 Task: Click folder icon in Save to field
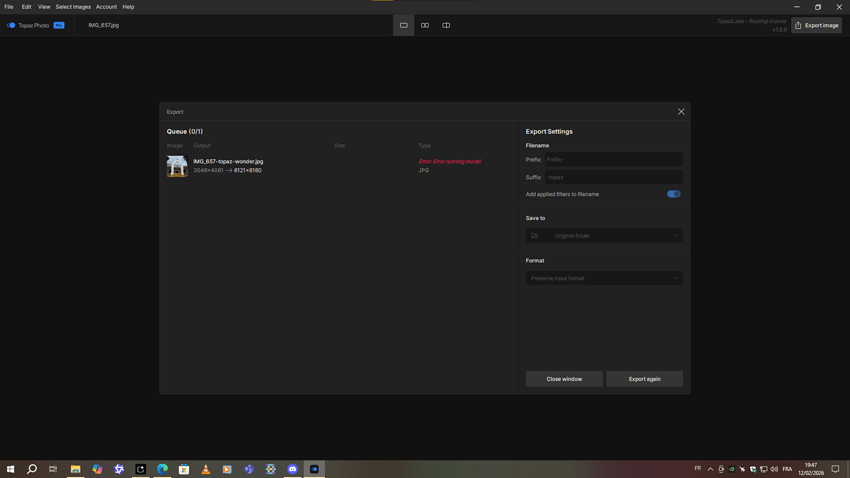point(534,236)
